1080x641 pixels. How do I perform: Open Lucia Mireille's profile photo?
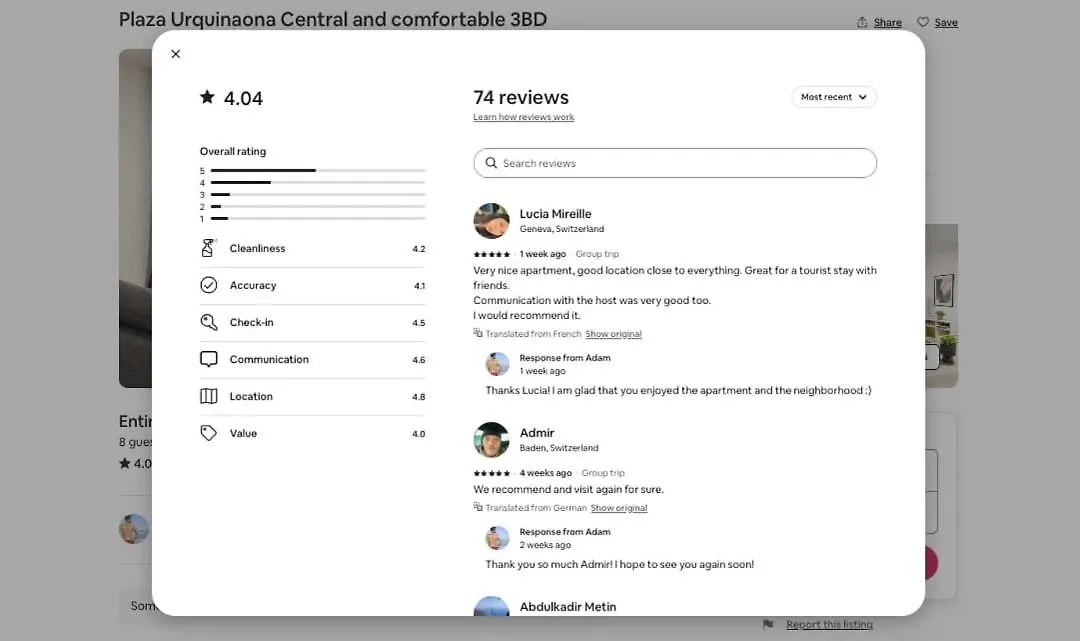click(491, 220)
